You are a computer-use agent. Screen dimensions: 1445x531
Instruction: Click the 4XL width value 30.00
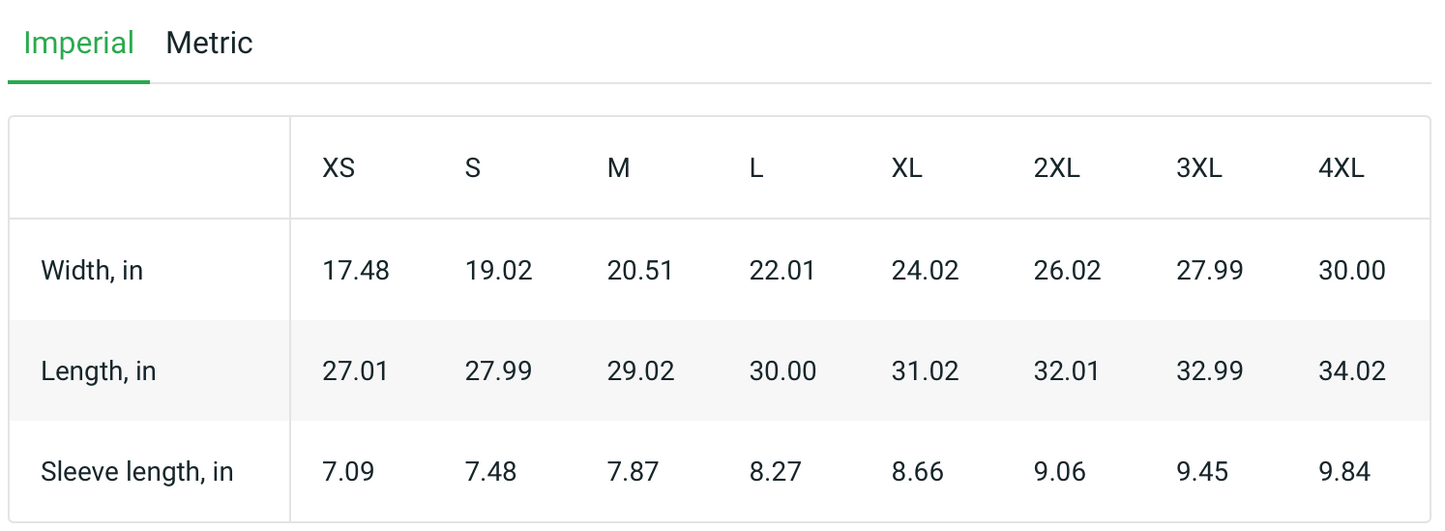1353,270
